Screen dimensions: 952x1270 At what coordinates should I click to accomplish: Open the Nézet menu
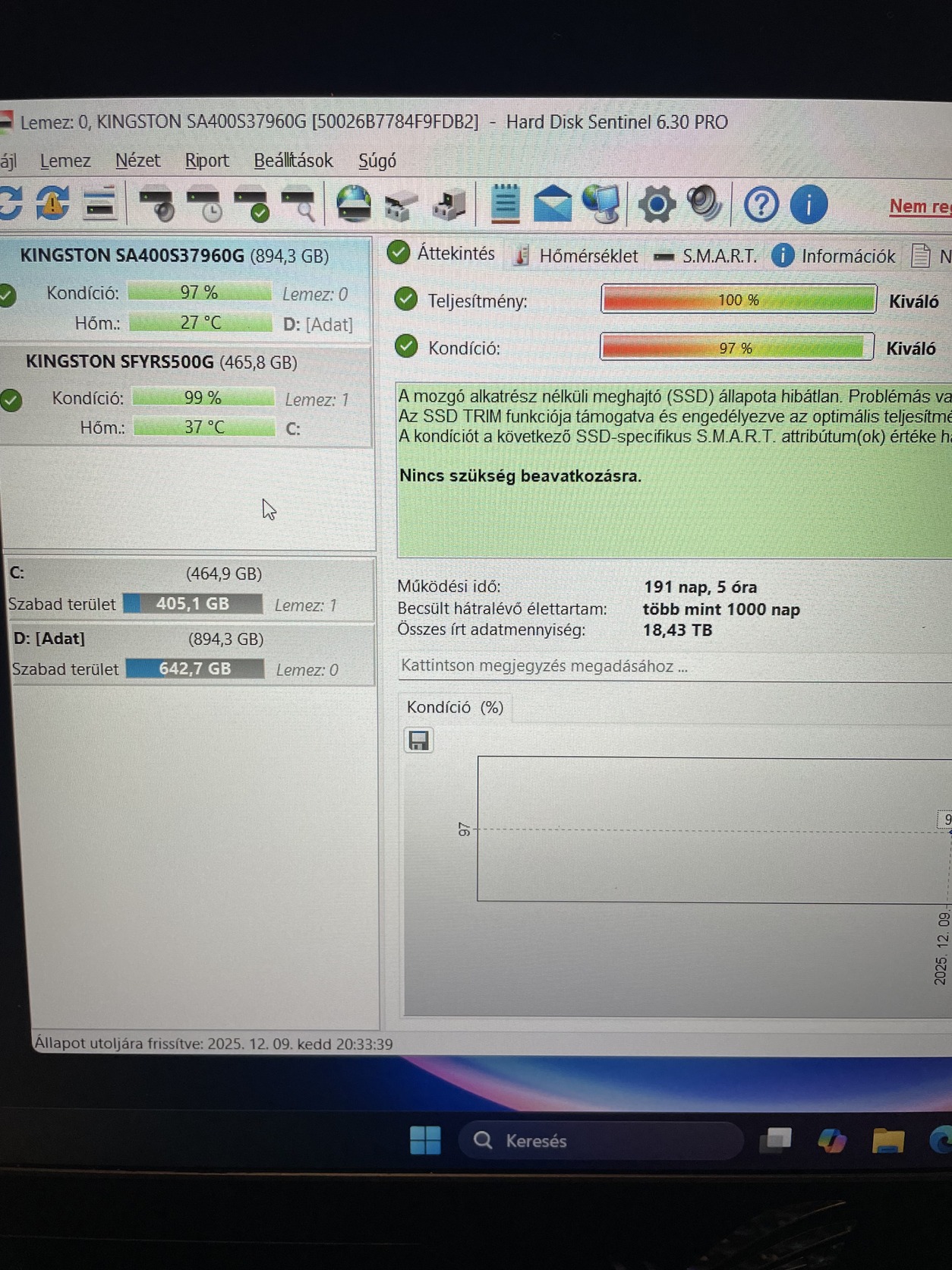(137, 161)
